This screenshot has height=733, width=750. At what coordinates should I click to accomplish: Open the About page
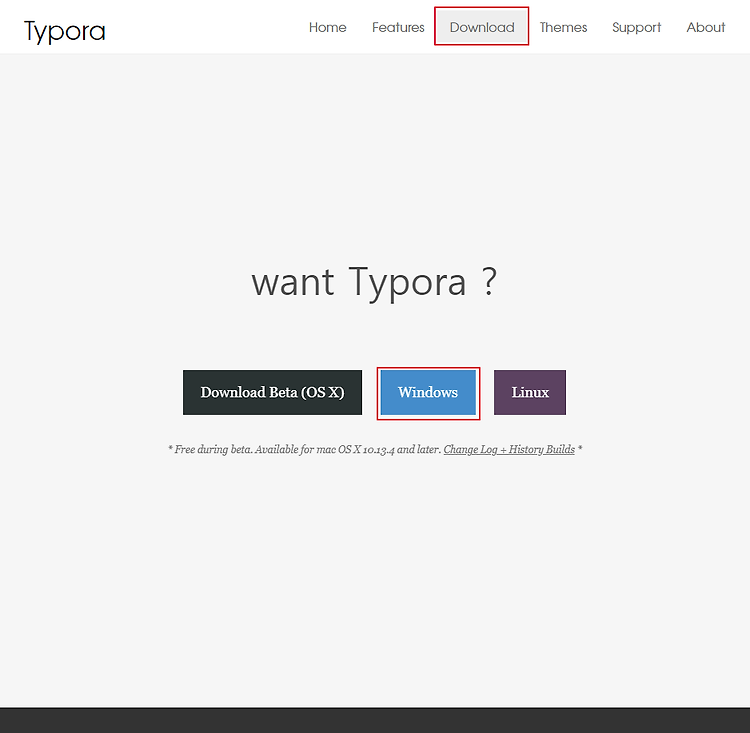pos(706,27)
